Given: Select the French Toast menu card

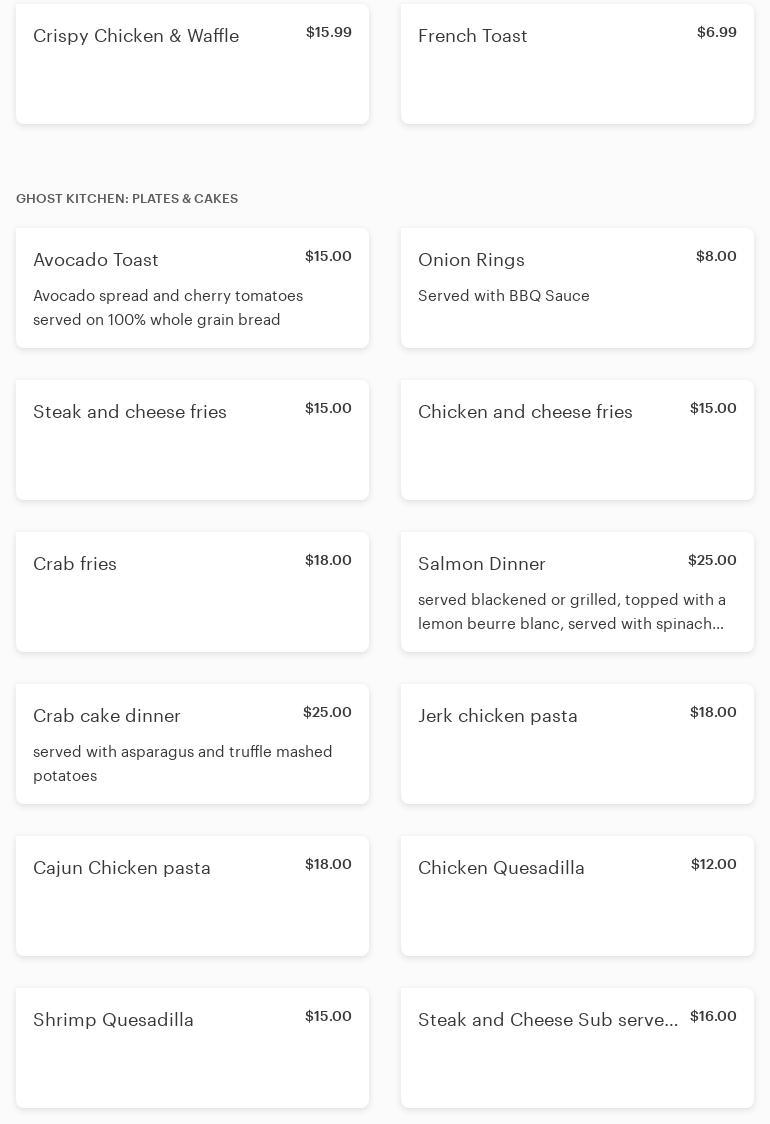Looking at the screenshot, I should [577, 64].
